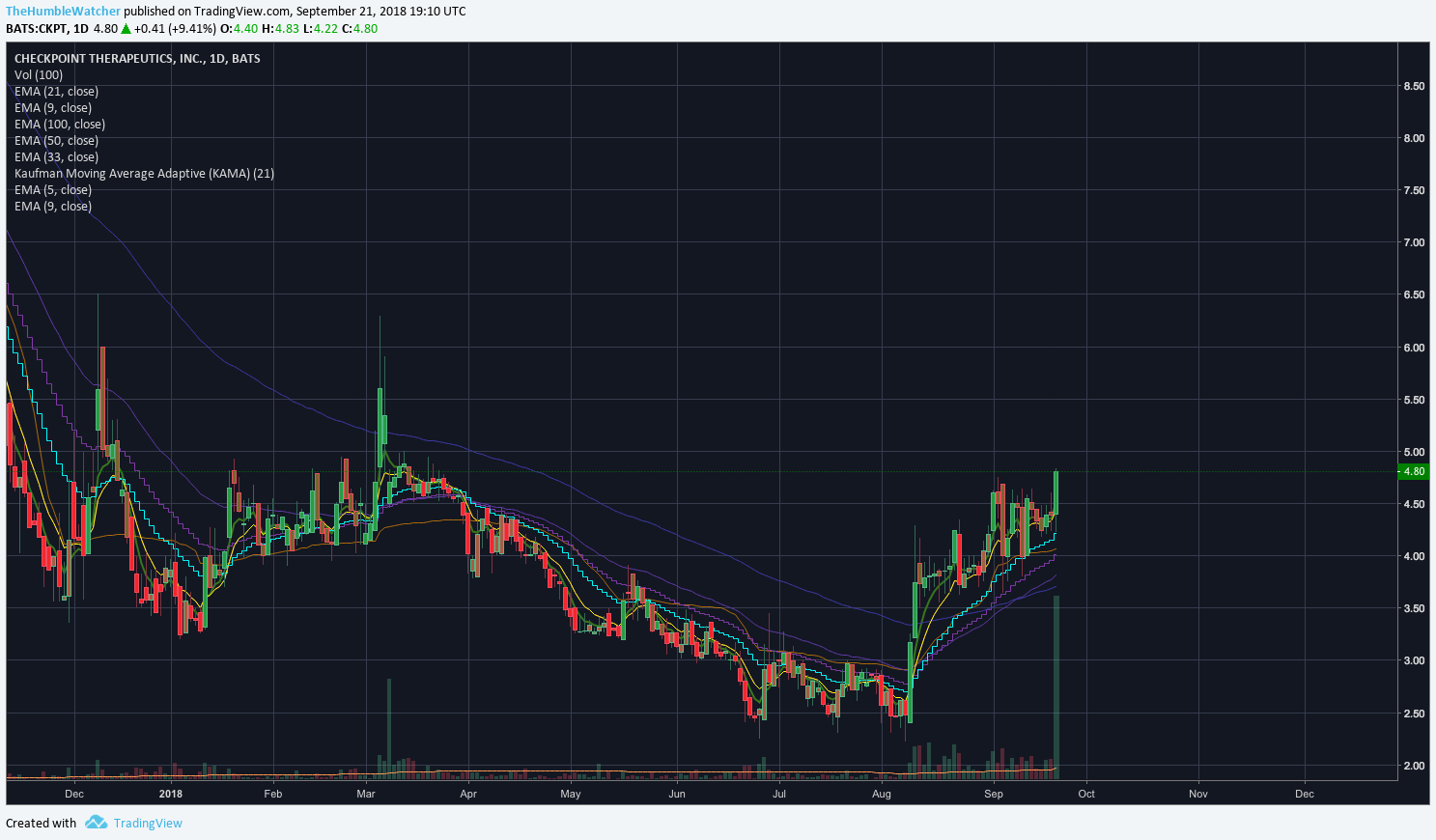Click the TradingView logo icon
1436x840 pixels.
(96, 823)
